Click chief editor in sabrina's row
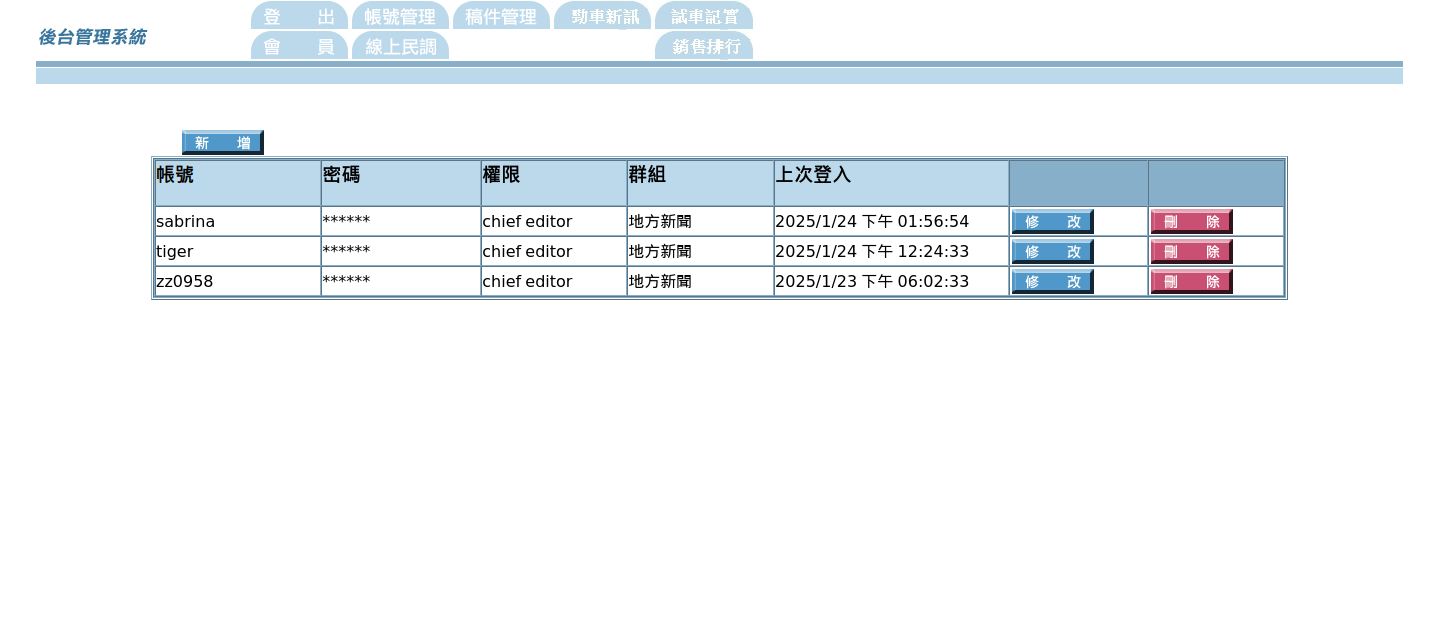Screen dimensions: 1438x626 click(x=527, y=222)
